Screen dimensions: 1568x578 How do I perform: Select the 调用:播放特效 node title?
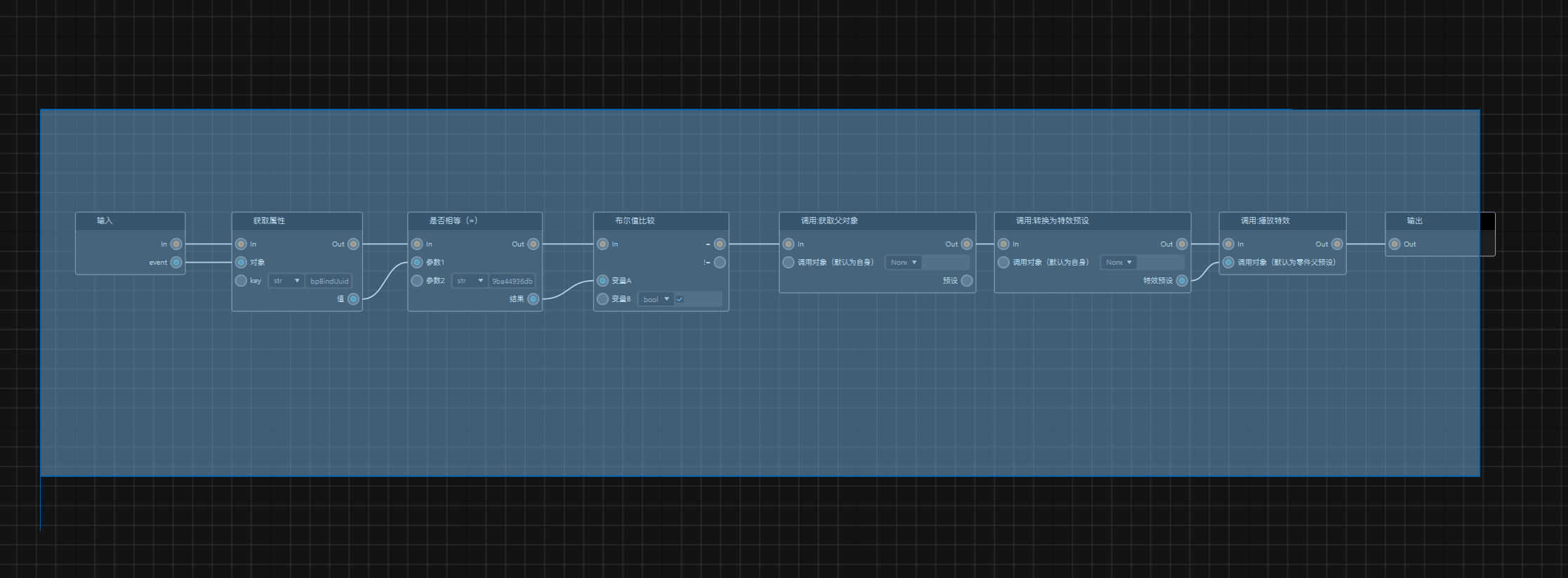[x=1265, y=221]
